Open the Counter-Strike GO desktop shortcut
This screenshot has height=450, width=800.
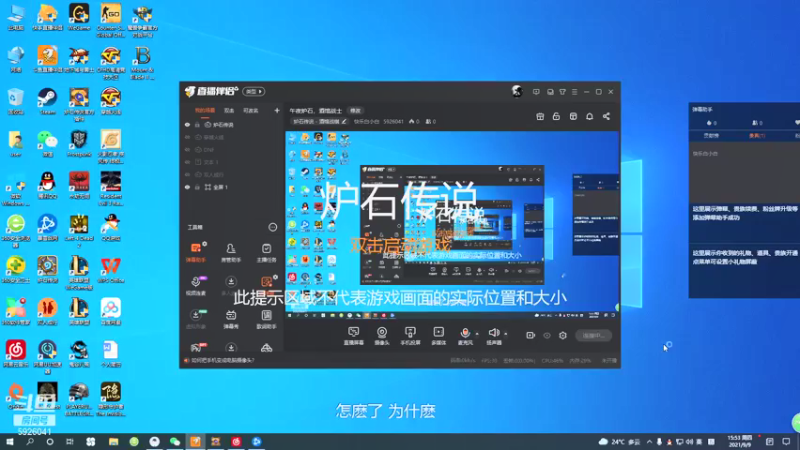tap(110, 20)
